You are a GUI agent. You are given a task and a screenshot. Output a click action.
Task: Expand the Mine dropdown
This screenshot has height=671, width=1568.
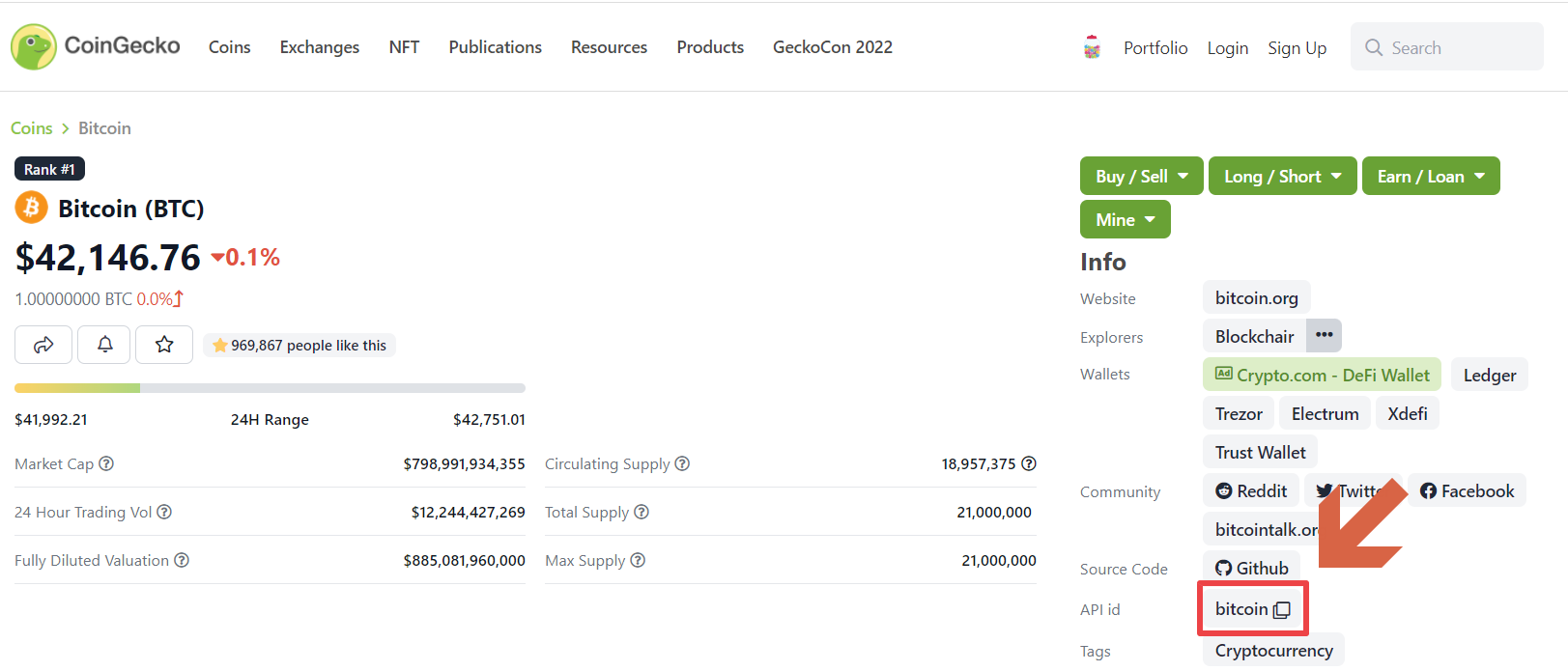pos(1126,219)
